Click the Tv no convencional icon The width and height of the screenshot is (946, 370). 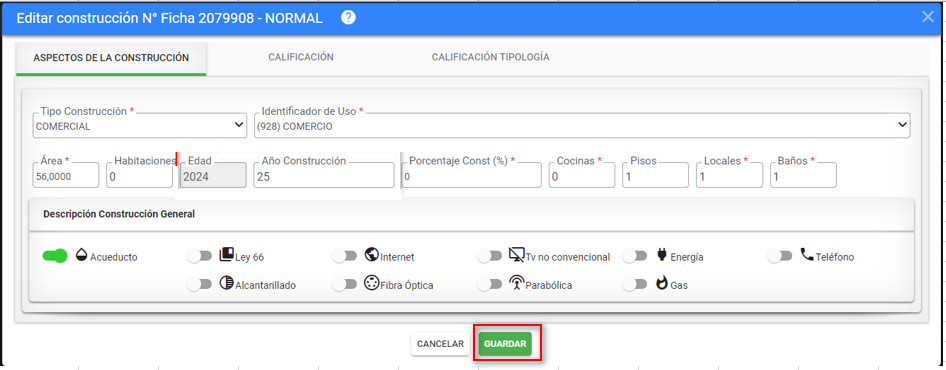click(x=516, y=255)
